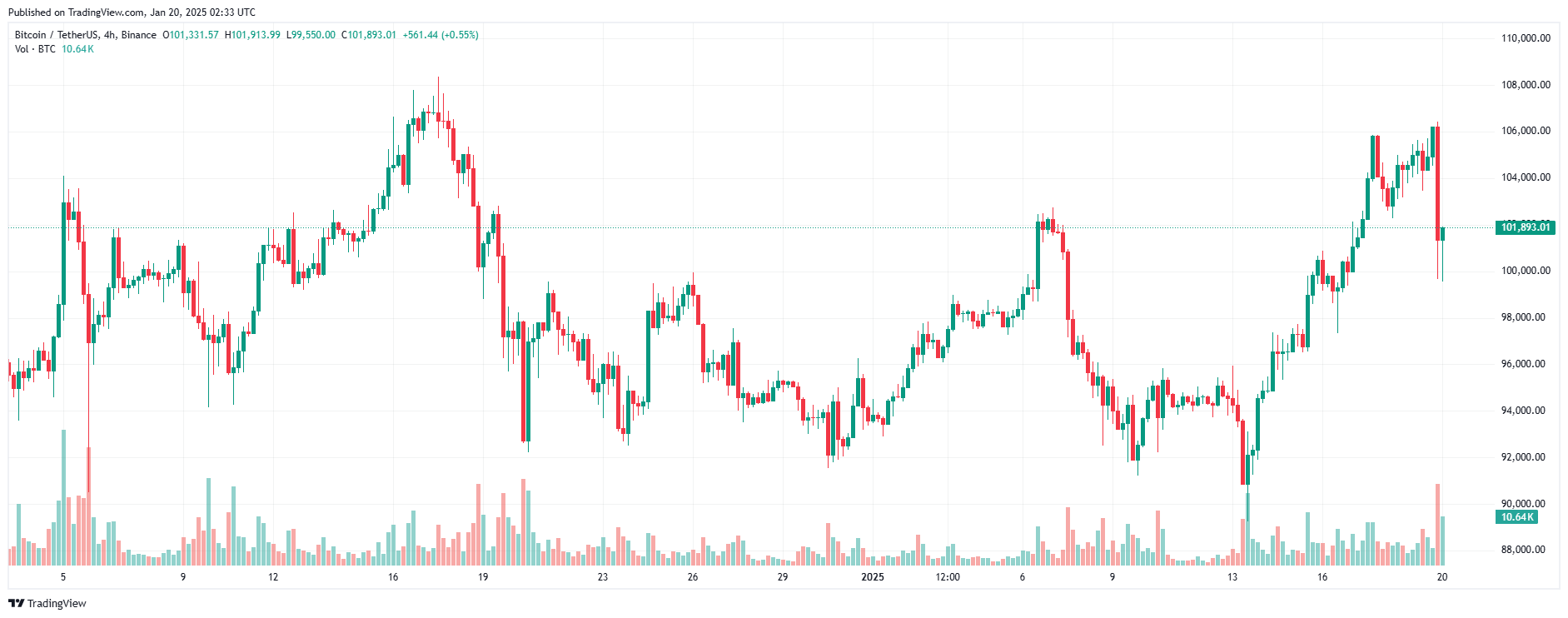Click the 2025 year marker on time axis
Viewport: 1568px width, 618px height.
873,577
